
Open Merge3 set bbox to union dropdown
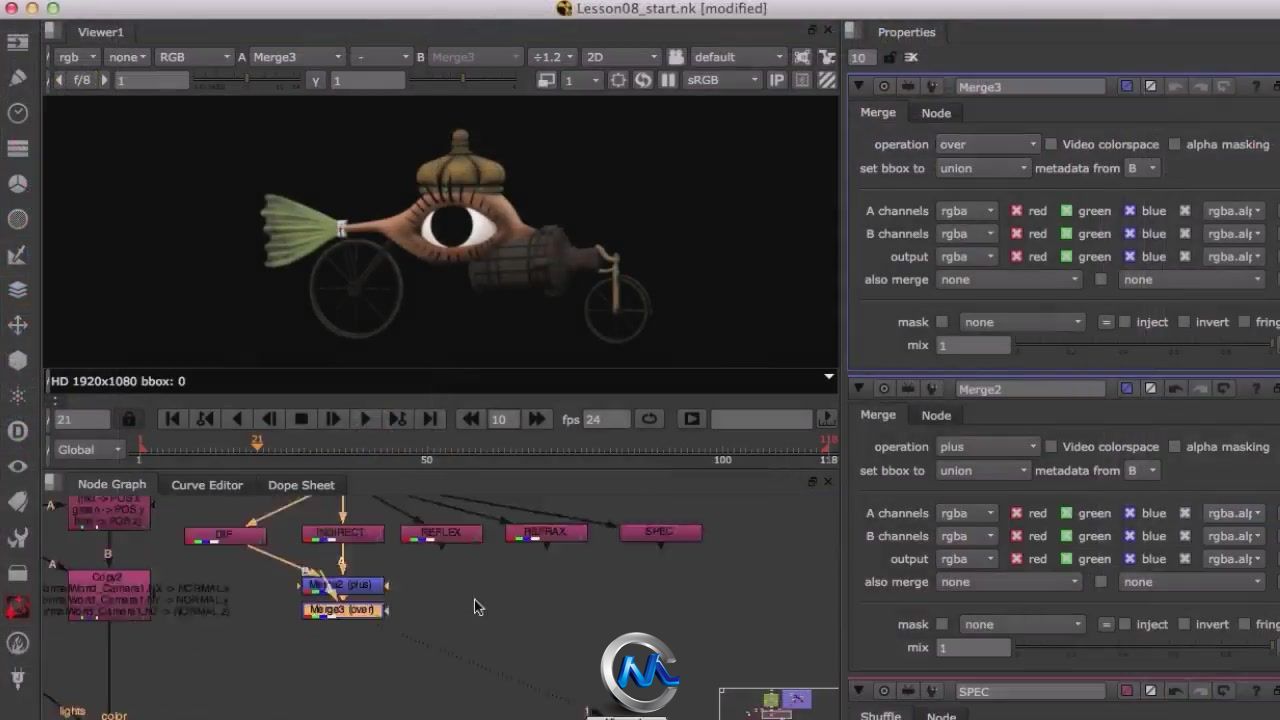click(x=983, y=168)
